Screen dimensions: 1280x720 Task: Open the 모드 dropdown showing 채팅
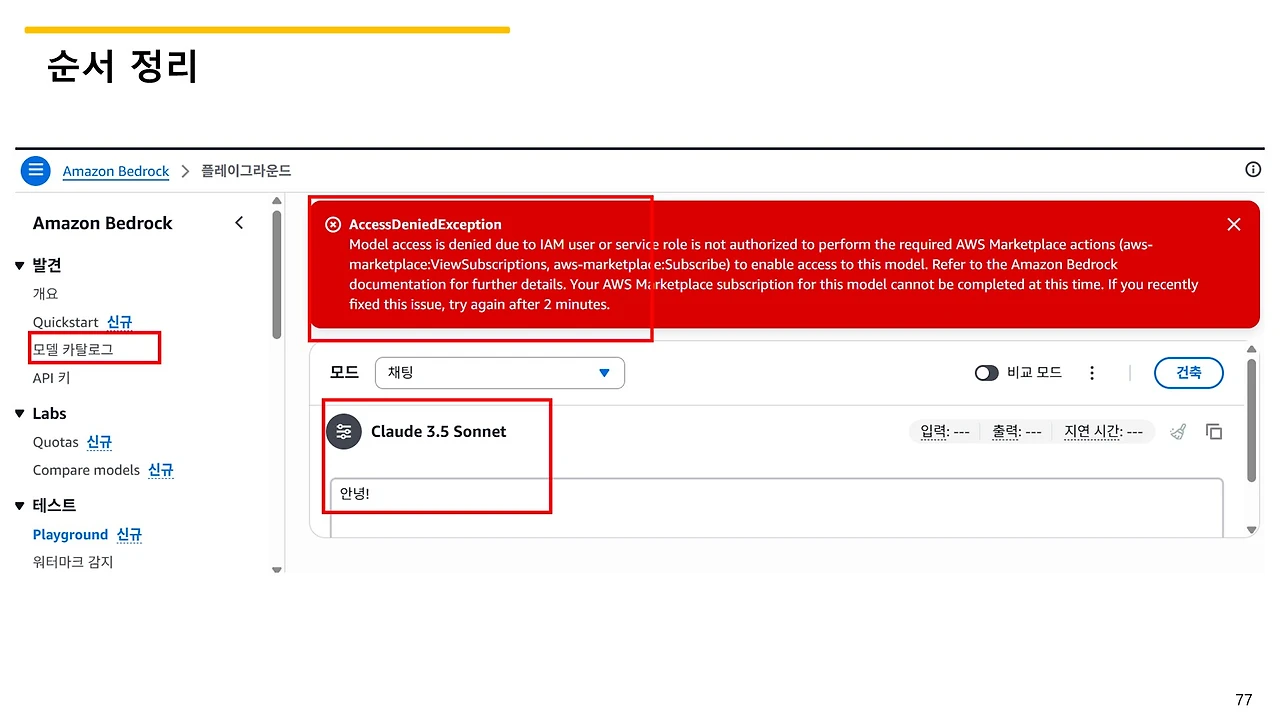500,373
